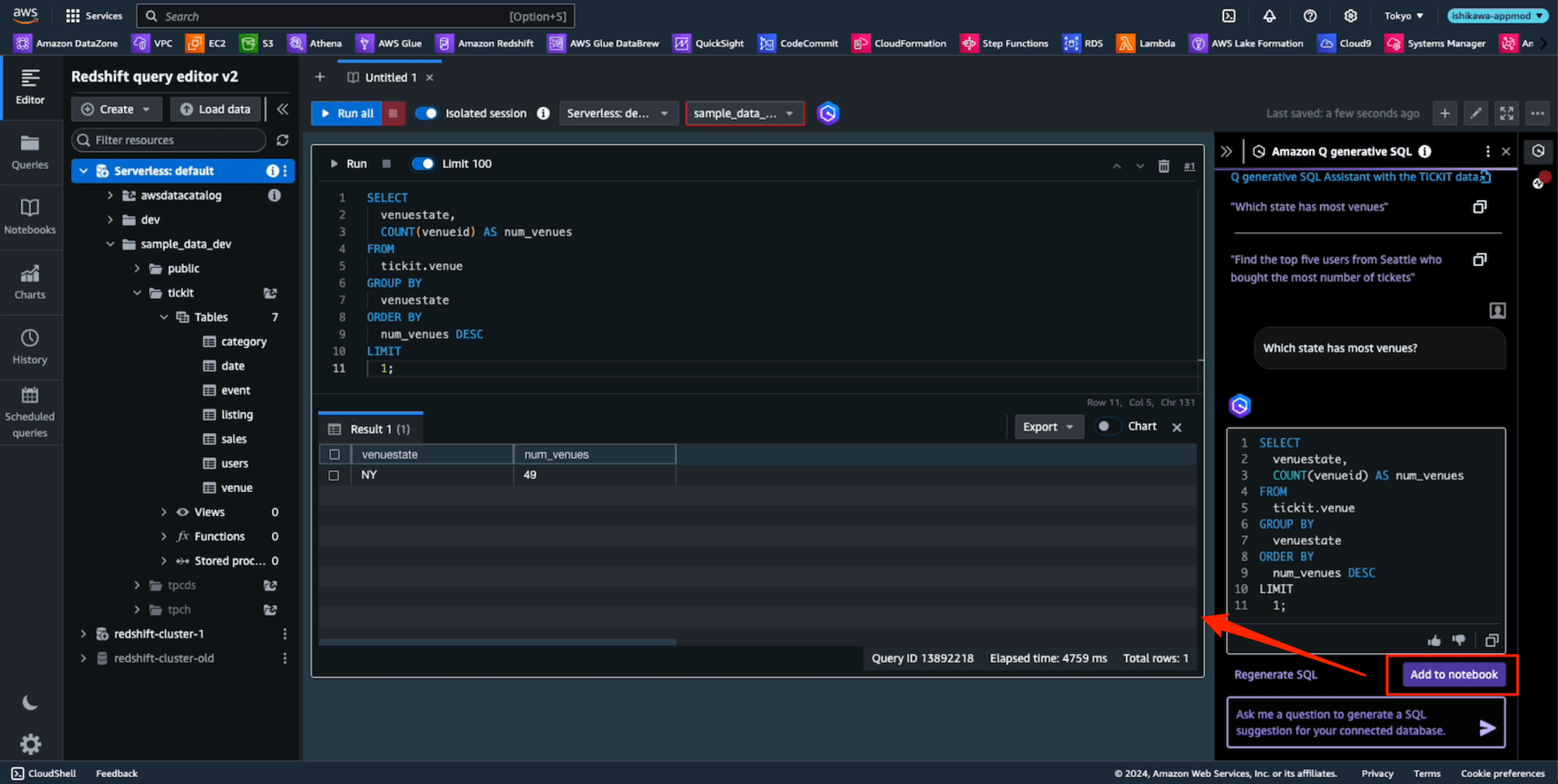Open AWS notifications bell
This screenshot has height=784, width=1558.
pyautogui.click(x=1270, y=16)
